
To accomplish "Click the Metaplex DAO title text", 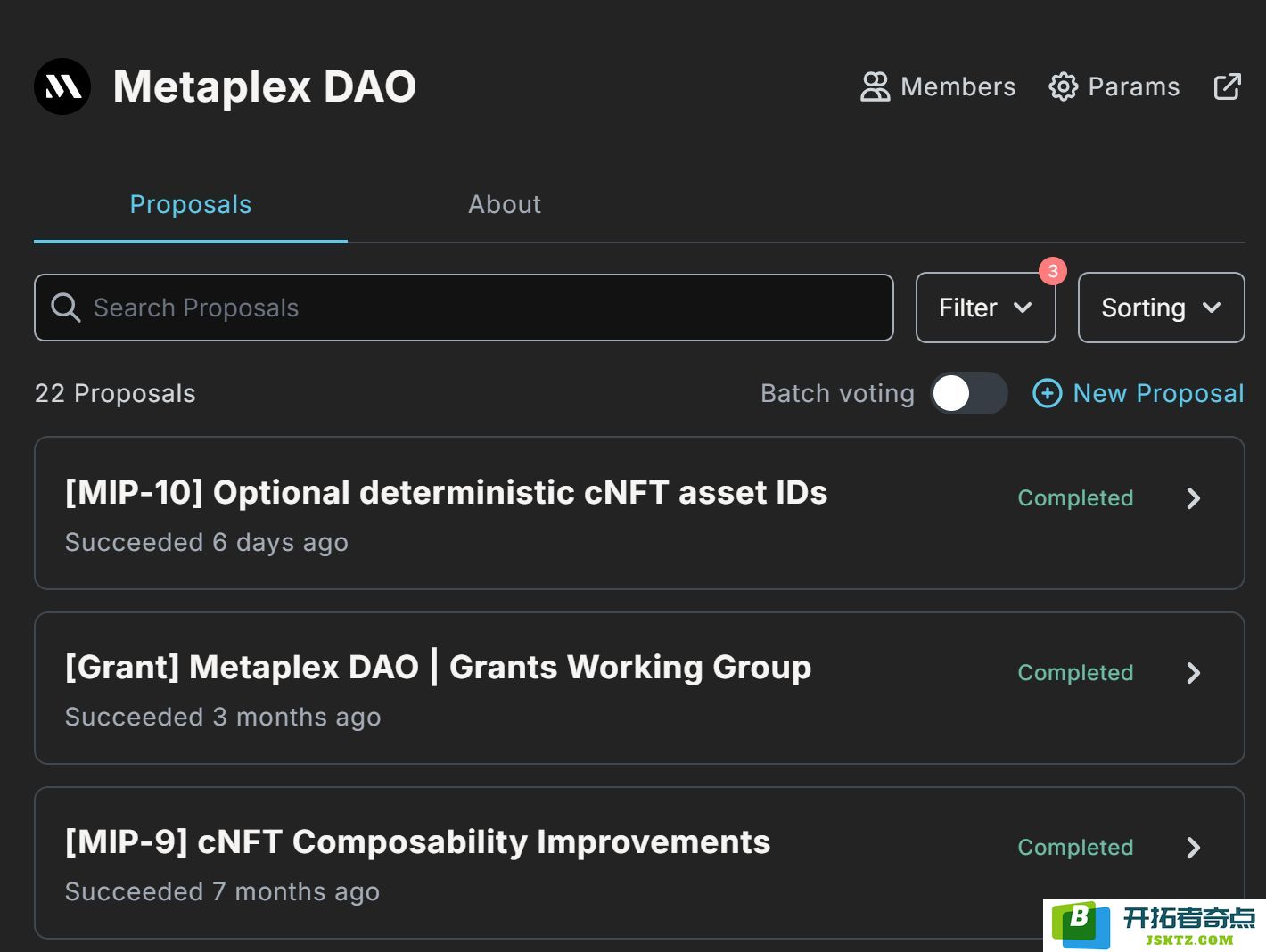I will point(265,86).
